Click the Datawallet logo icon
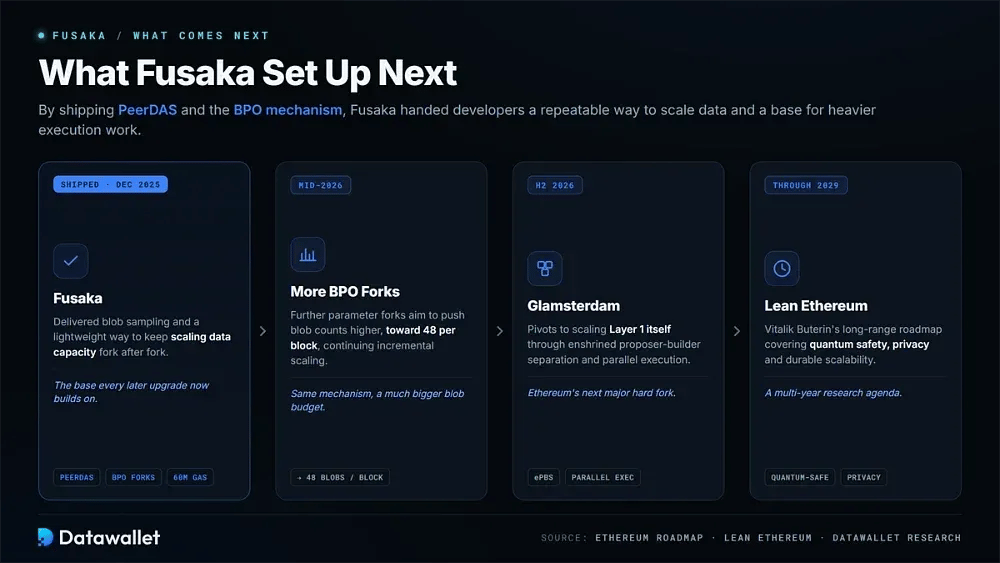Screen dimensions: 1000x563 [45, 537]
